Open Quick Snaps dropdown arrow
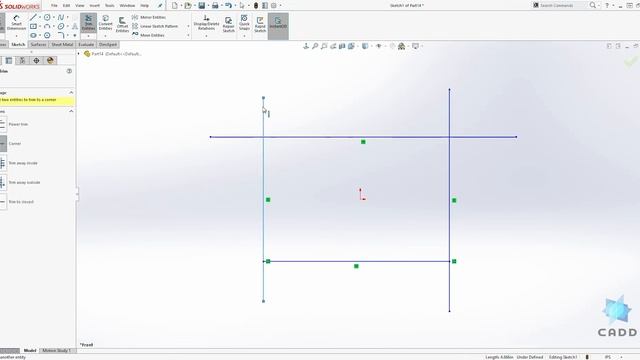640x360 pixels. 244,36
